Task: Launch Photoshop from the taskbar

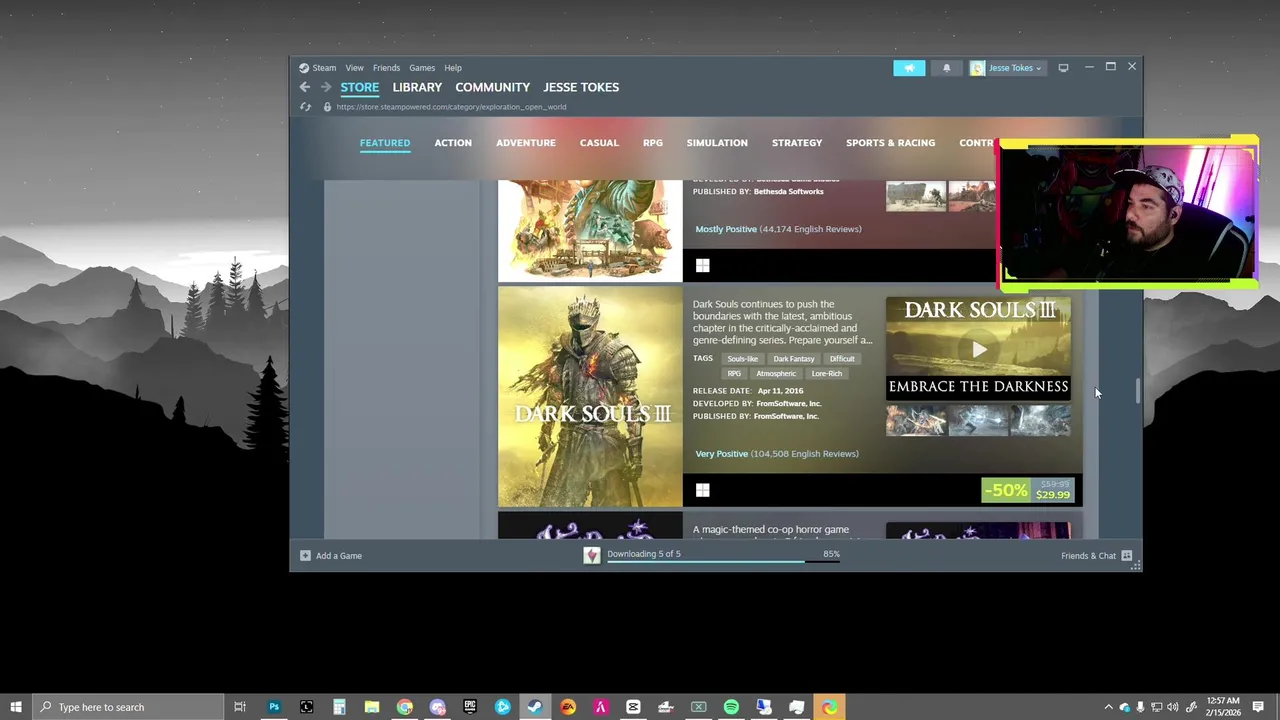Action: pyautogui.click(x=274, y=707)
